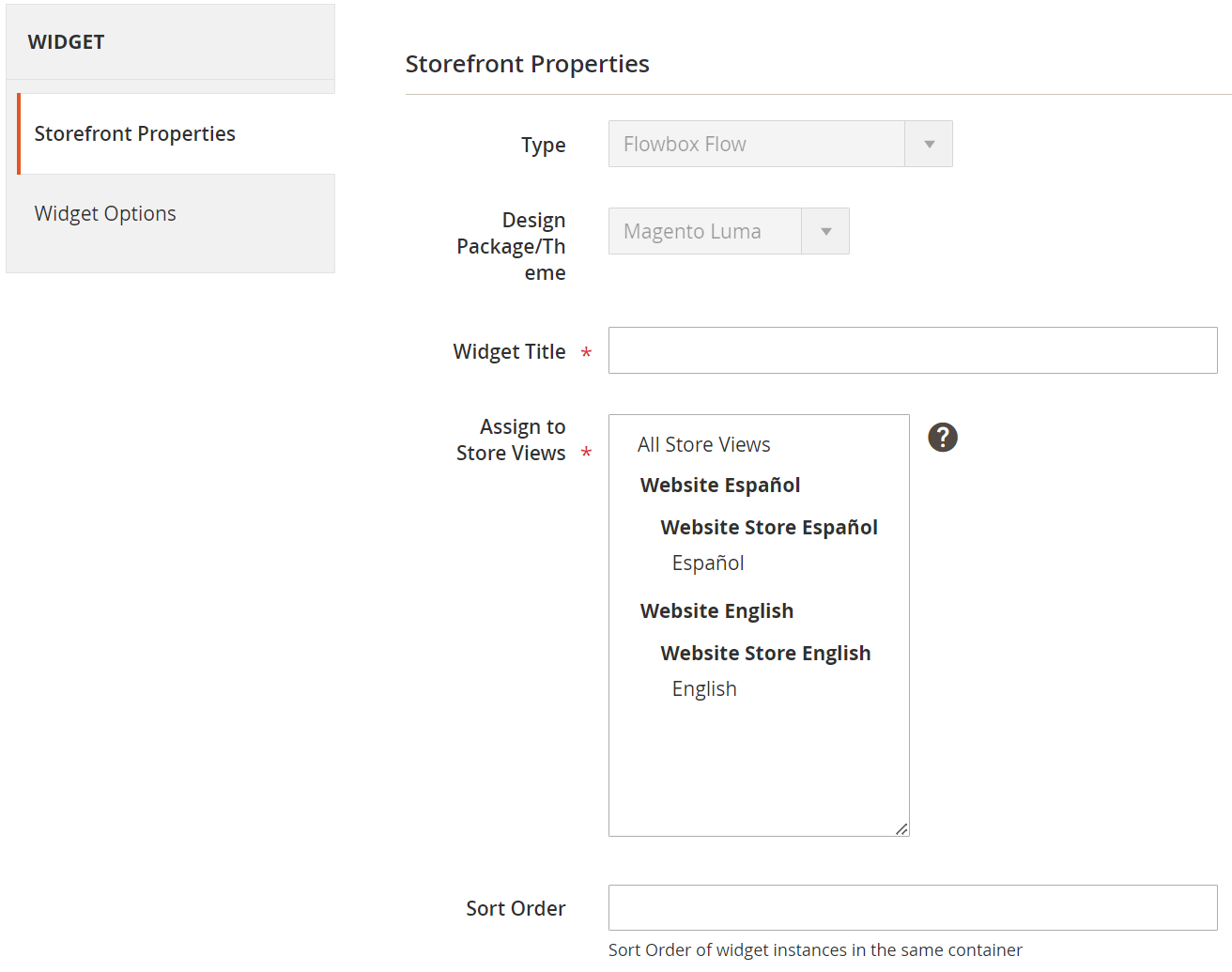Open the Type dropdown arrow
The width and height of the screenshot is (1232, 972).
(x=929, y=144)
